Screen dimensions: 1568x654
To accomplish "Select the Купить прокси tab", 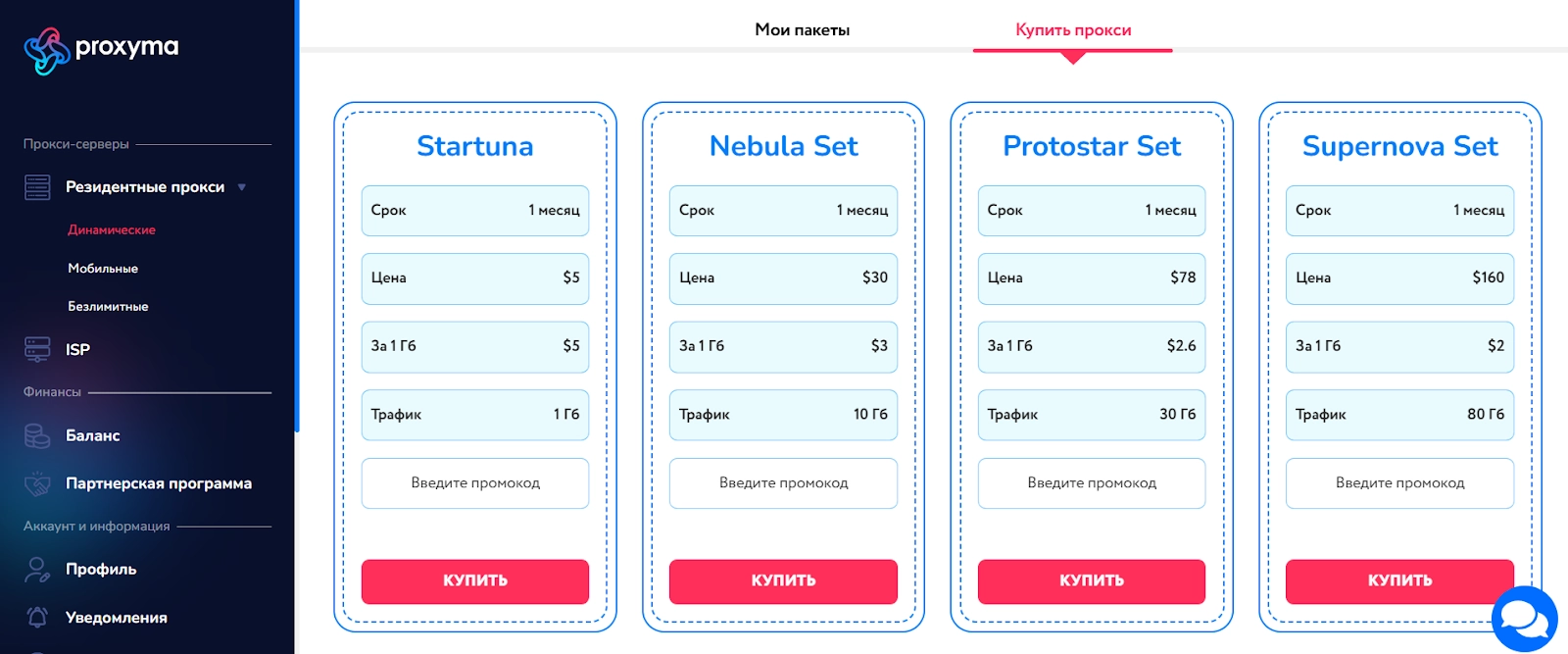I will pos(1073,30).
